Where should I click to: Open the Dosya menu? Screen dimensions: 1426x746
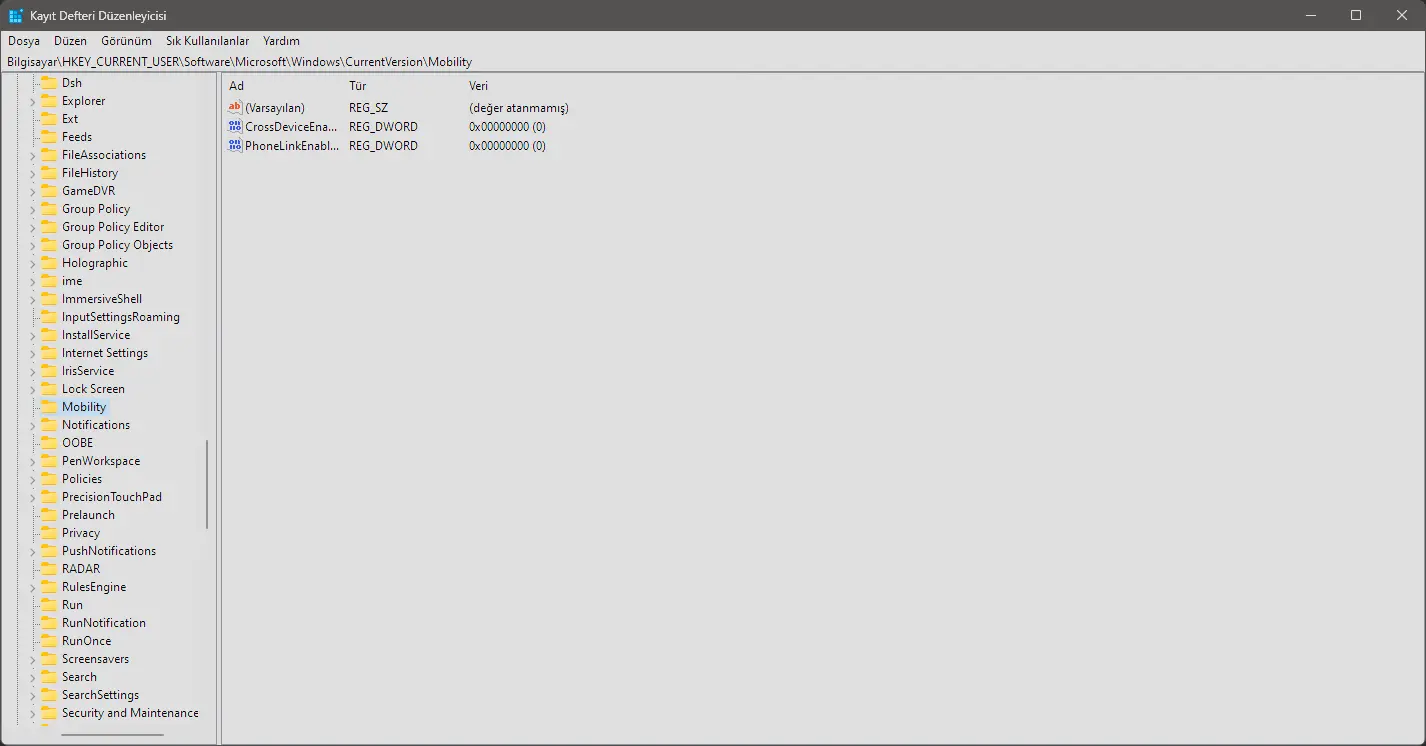pyautogui.click(x=24, y=41)
